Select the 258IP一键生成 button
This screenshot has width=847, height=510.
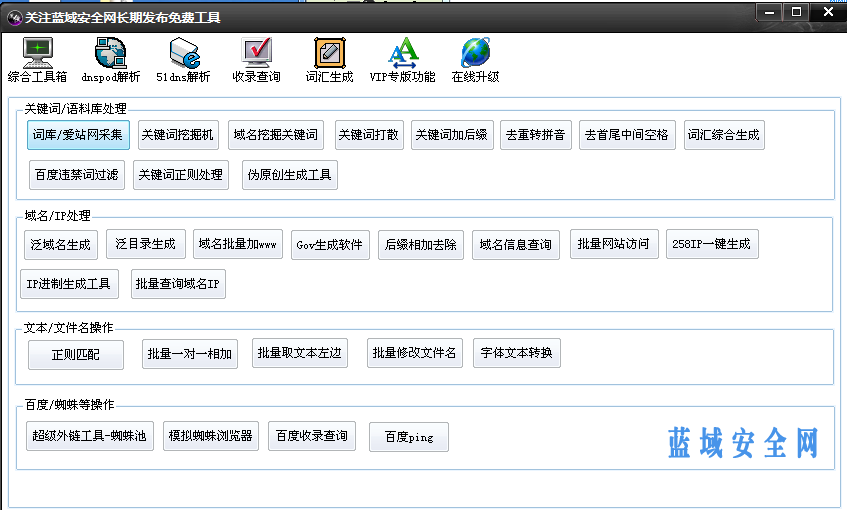711,244
